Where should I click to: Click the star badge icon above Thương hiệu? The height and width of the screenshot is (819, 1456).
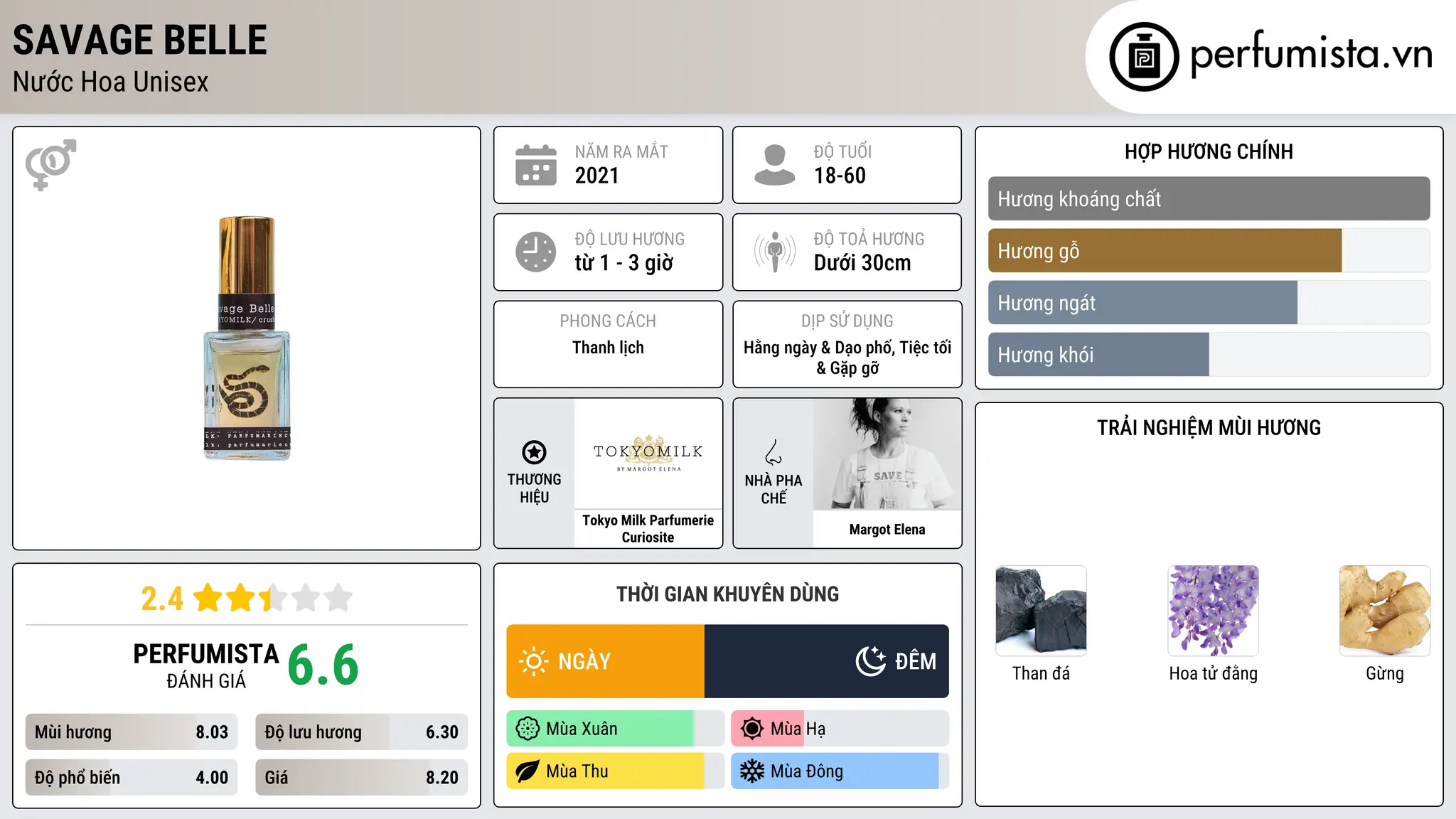point(534,452)
